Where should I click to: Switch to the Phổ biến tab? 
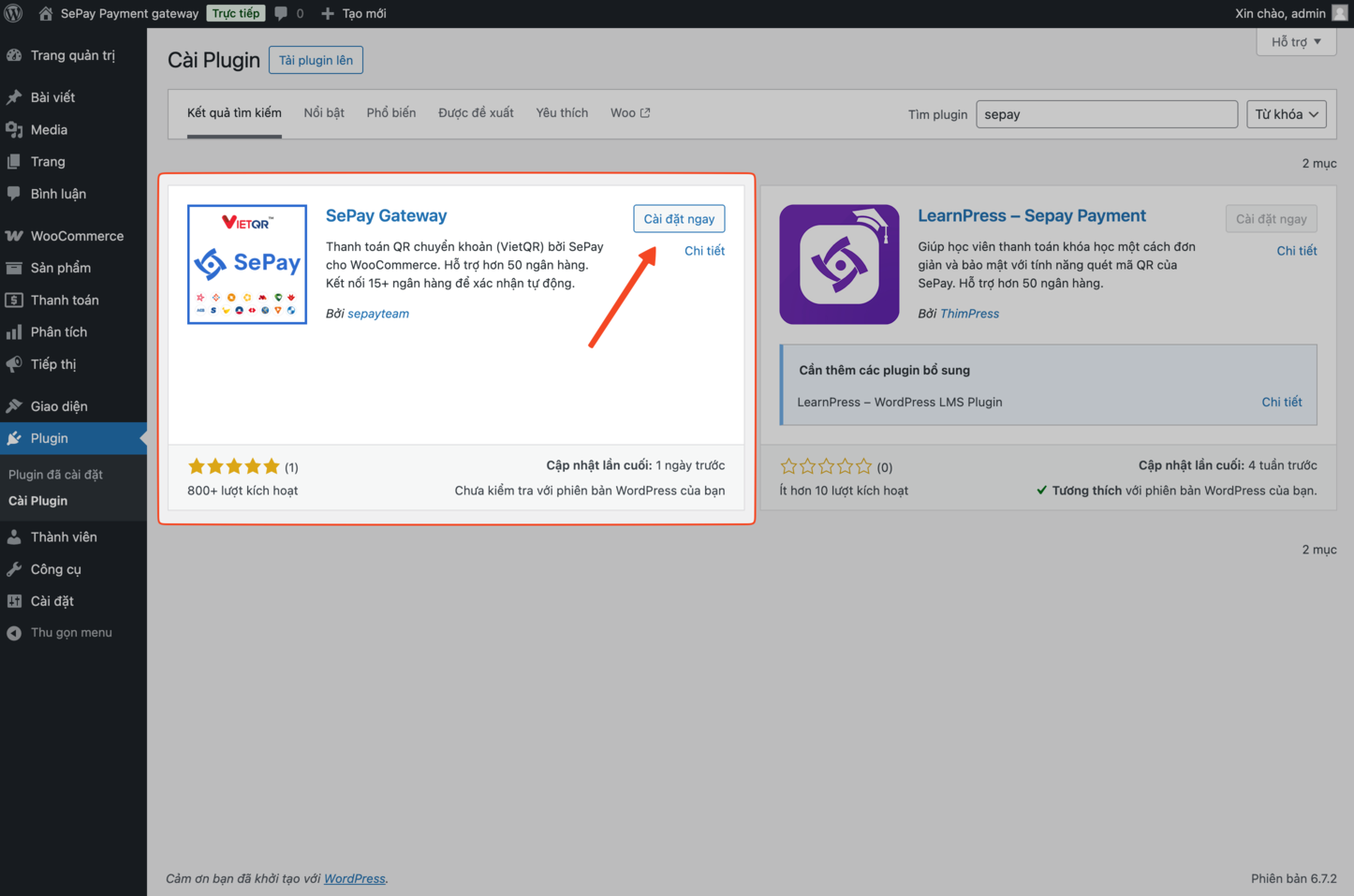pos(390,112)
